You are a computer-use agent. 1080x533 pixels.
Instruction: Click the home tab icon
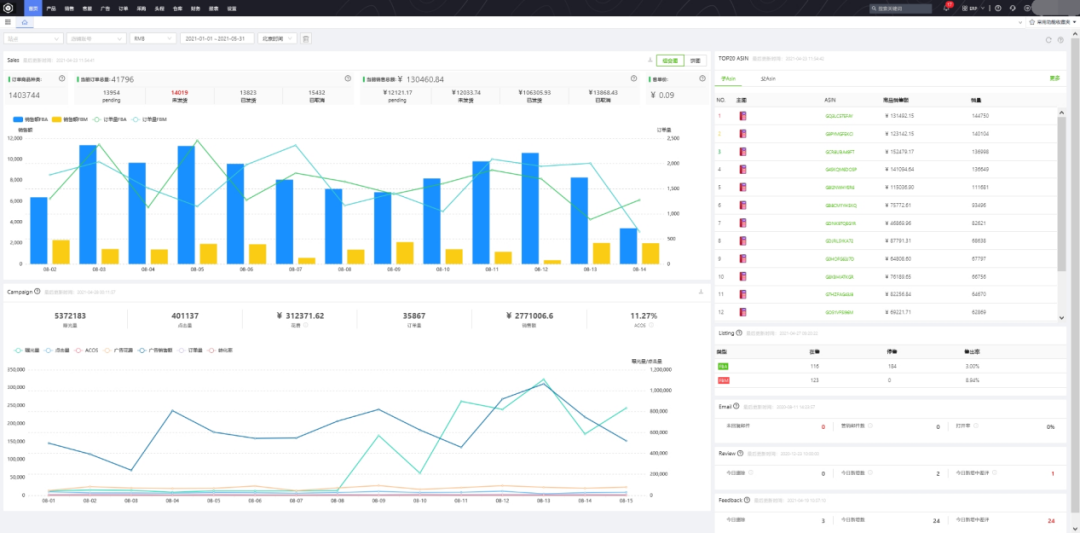24,21
